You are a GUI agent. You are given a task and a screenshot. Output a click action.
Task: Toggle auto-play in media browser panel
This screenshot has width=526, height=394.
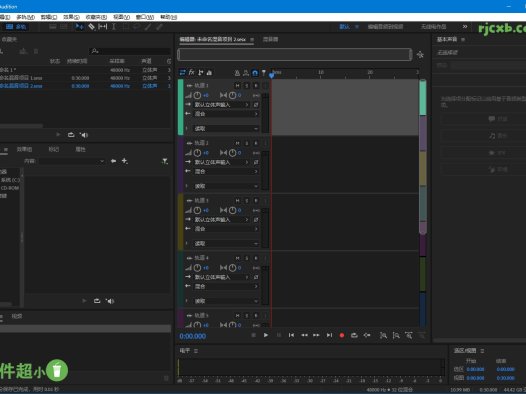[x=110, y=301]
